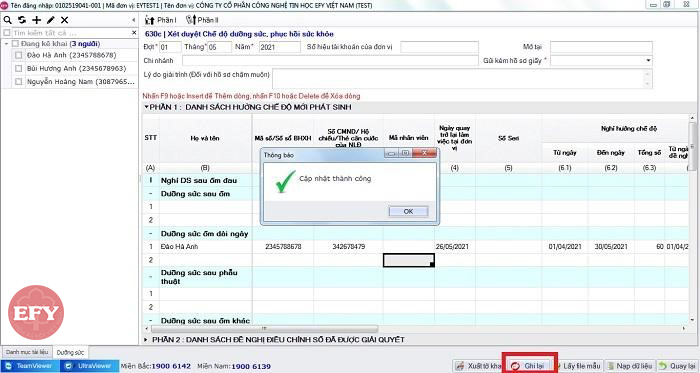Click the Chi nhánh input field
The width and height of the screenshot is (700, 373).
coord(330,60)
